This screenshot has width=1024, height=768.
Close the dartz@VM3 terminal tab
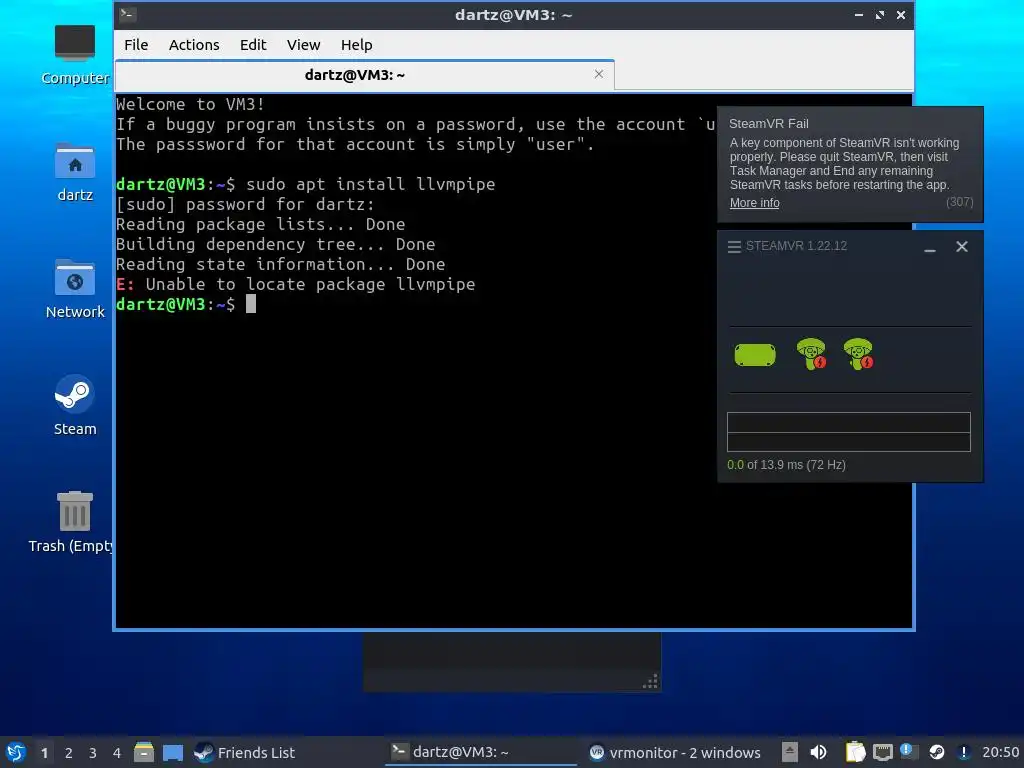click(x=599, y=74)
